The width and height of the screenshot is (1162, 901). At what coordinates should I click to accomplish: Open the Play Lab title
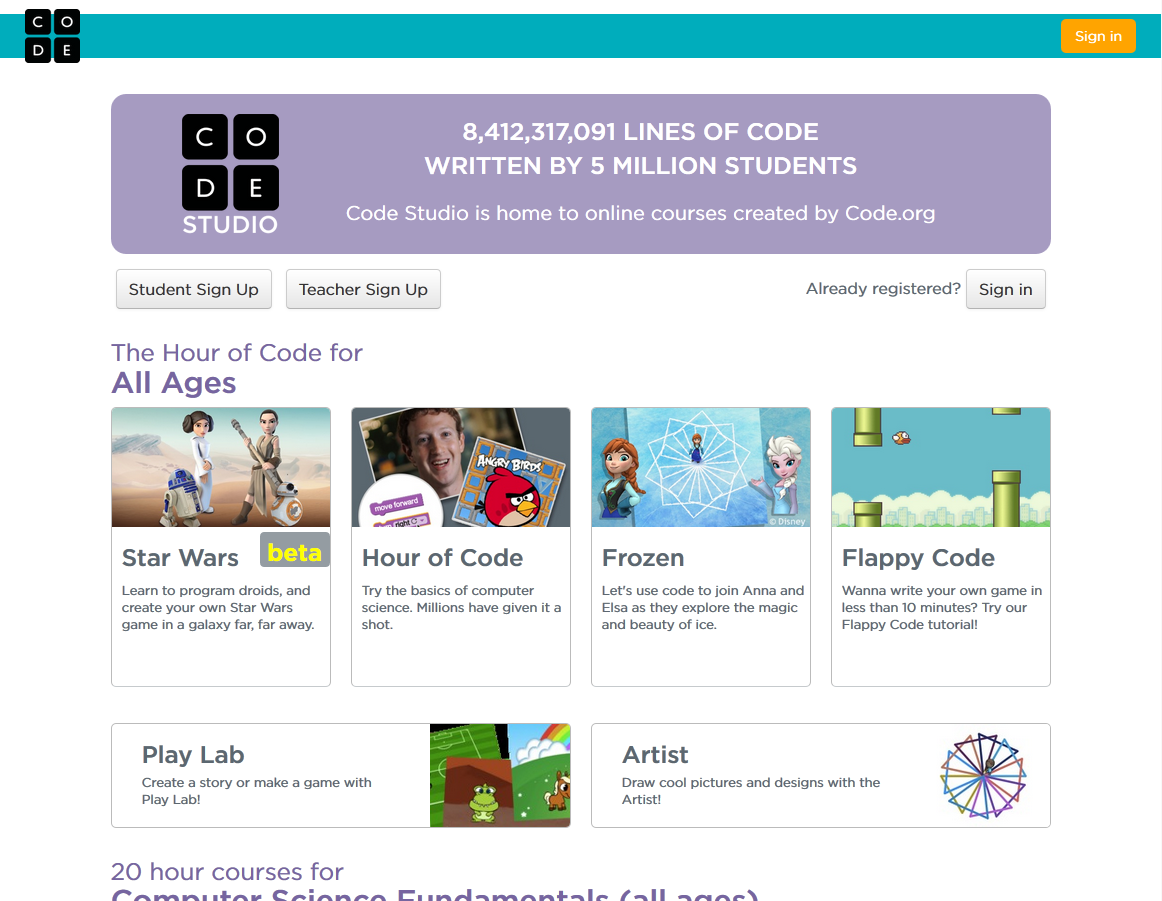[193, 755]
